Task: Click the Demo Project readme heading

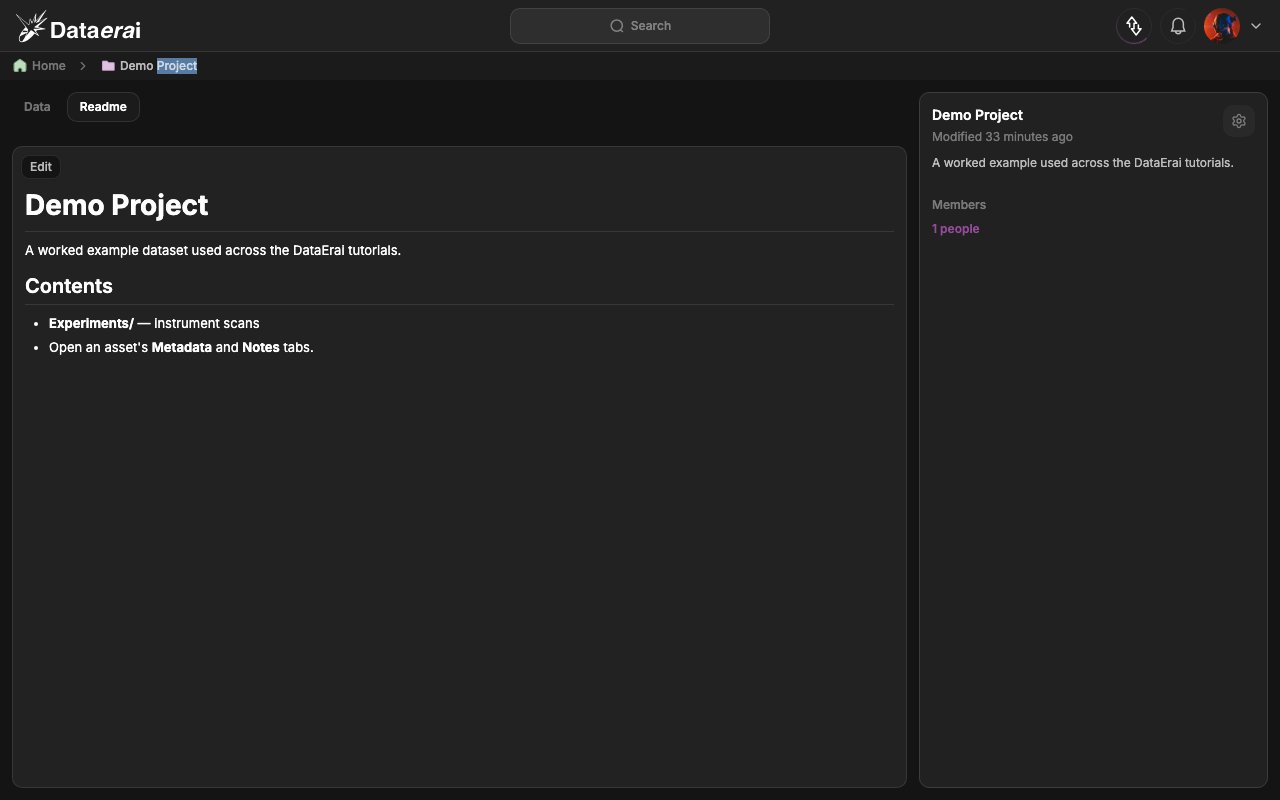Action: click(x=117, y=205)
